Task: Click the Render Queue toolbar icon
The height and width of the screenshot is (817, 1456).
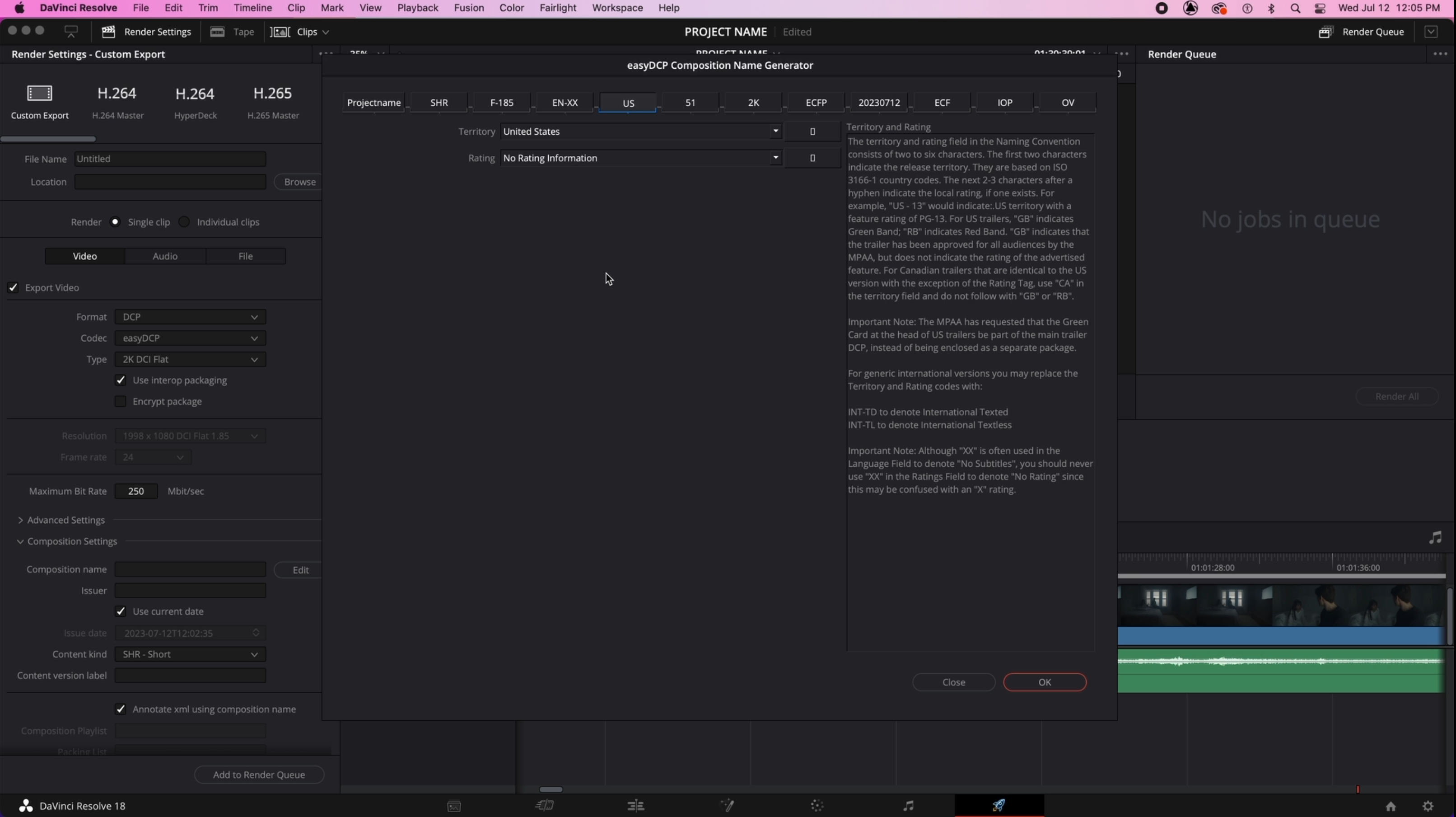Action: pos(1326,32)
